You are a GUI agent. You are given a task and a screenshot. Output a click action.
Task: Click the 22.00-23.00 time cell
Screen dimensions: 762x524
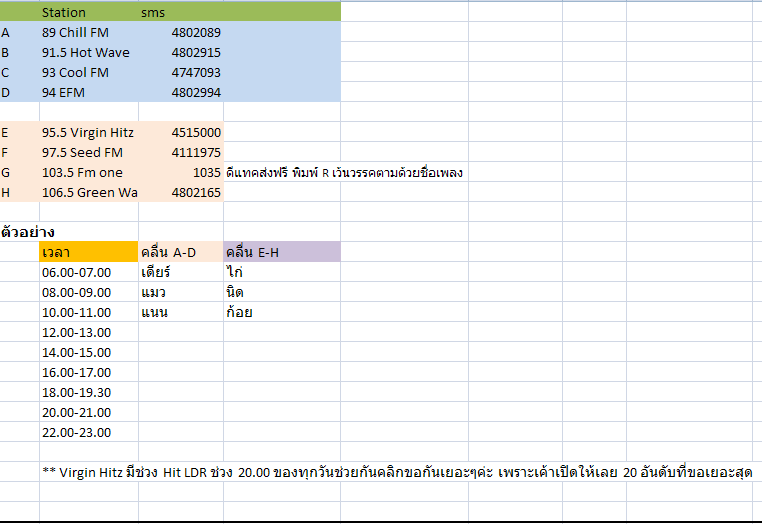[x=89, y=432]
